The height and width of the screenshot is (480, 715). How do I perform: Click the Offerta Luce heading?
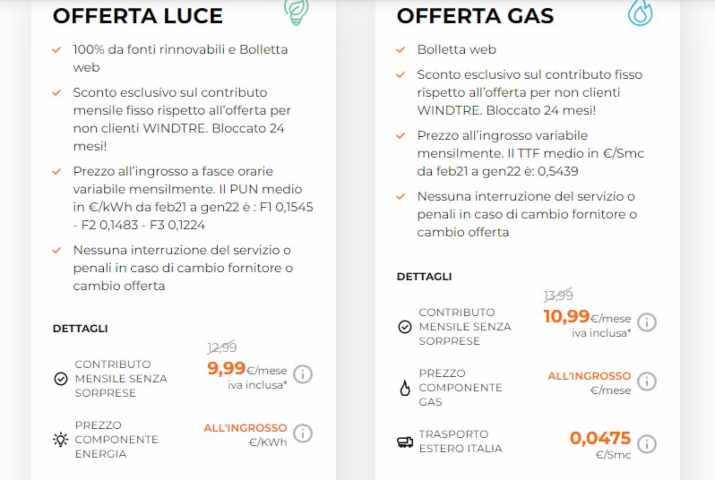coord(138,16)
